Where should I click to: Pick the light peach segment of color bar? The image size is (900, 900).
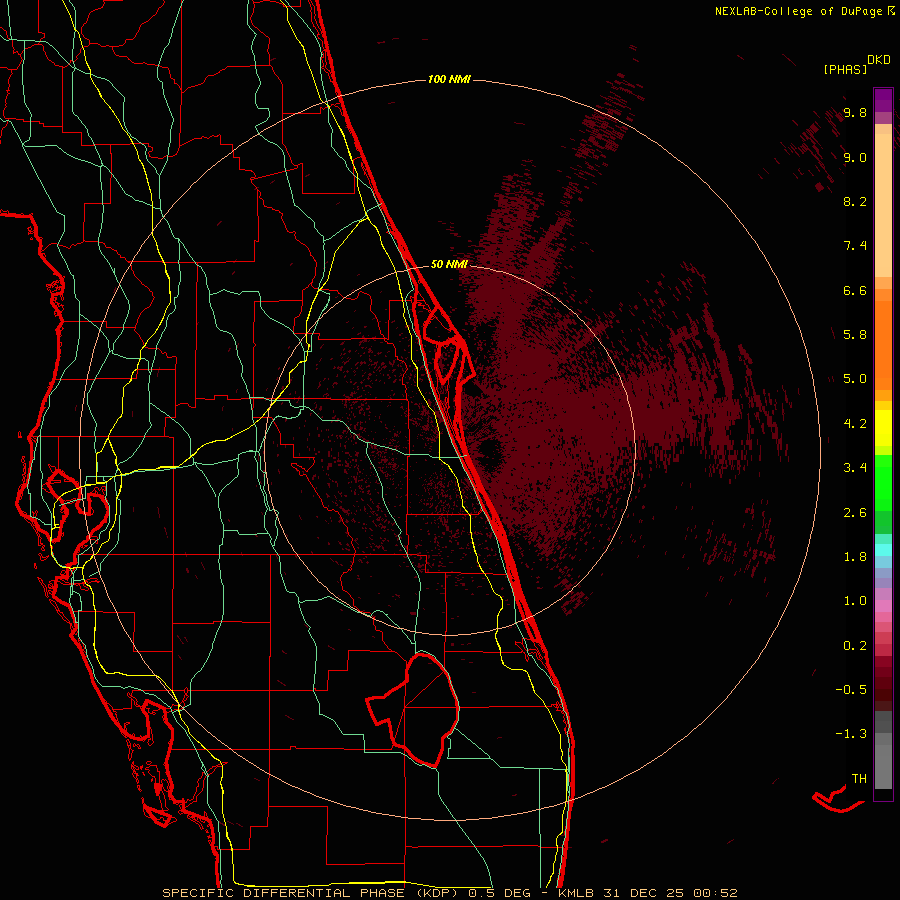tap(883, 207)
